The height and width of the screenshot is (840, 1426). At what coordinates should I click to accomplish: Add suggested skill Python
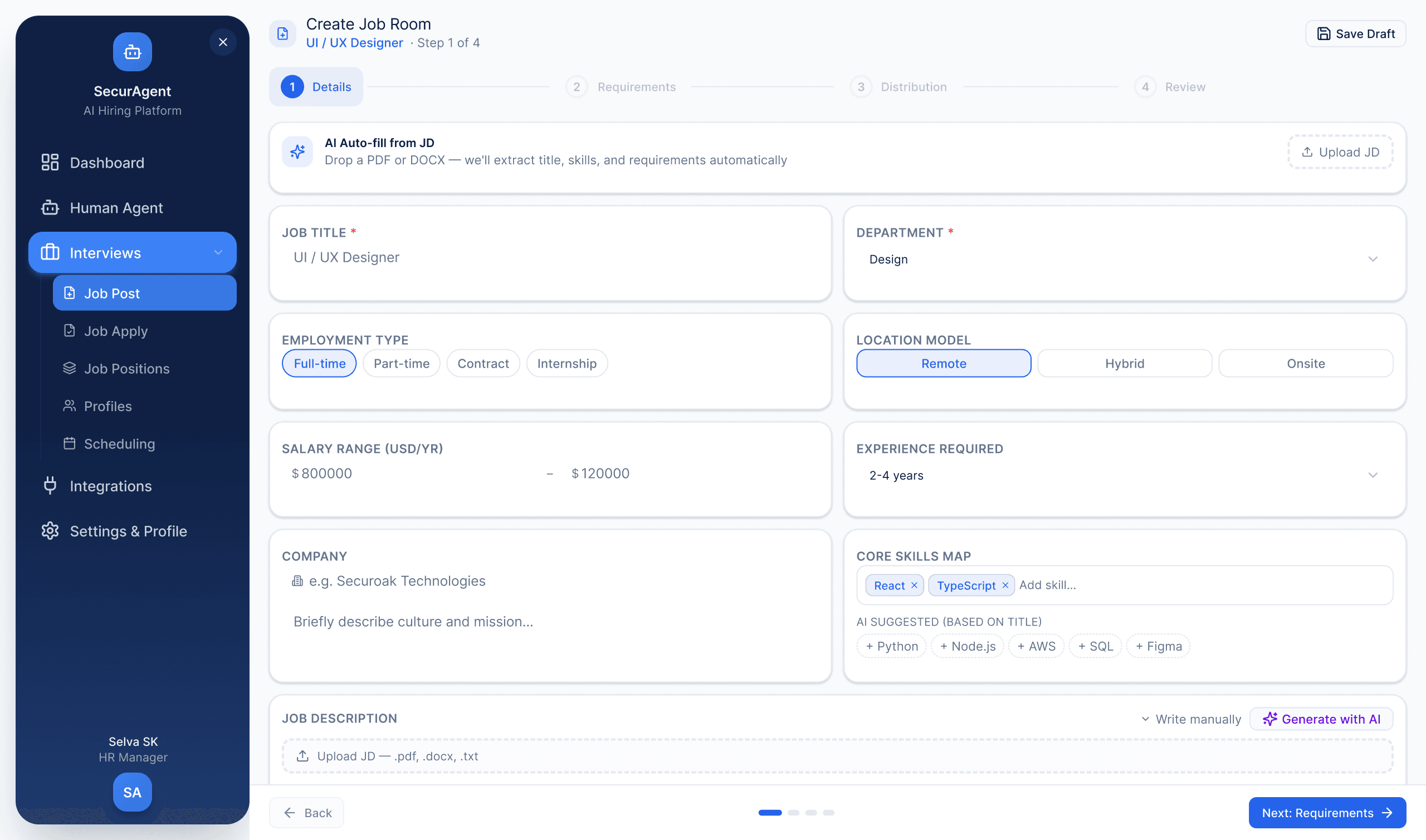tap(892, 646)
